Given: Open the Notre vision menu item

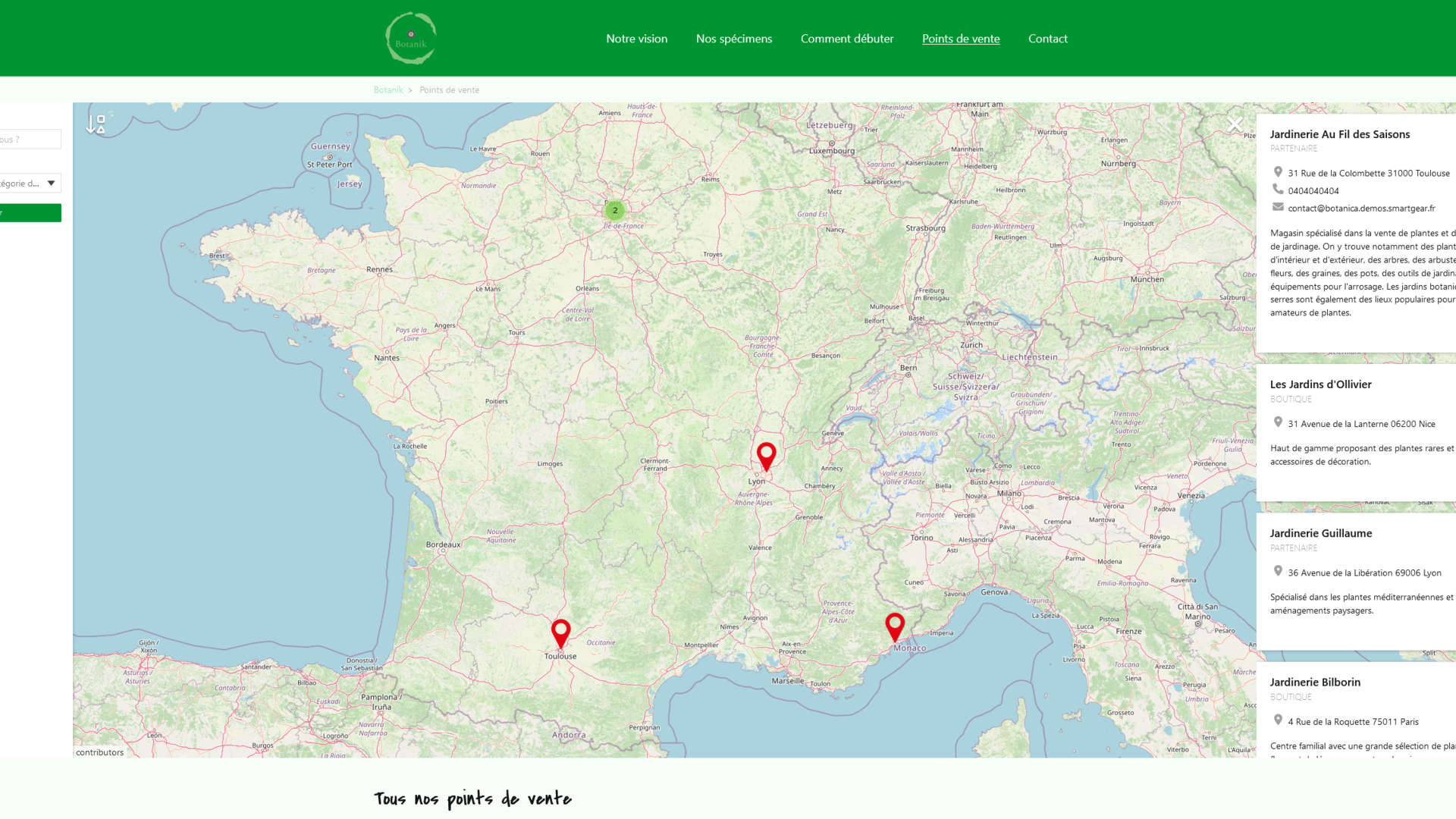Looking at the screenshot, I should tap(636, 39).
